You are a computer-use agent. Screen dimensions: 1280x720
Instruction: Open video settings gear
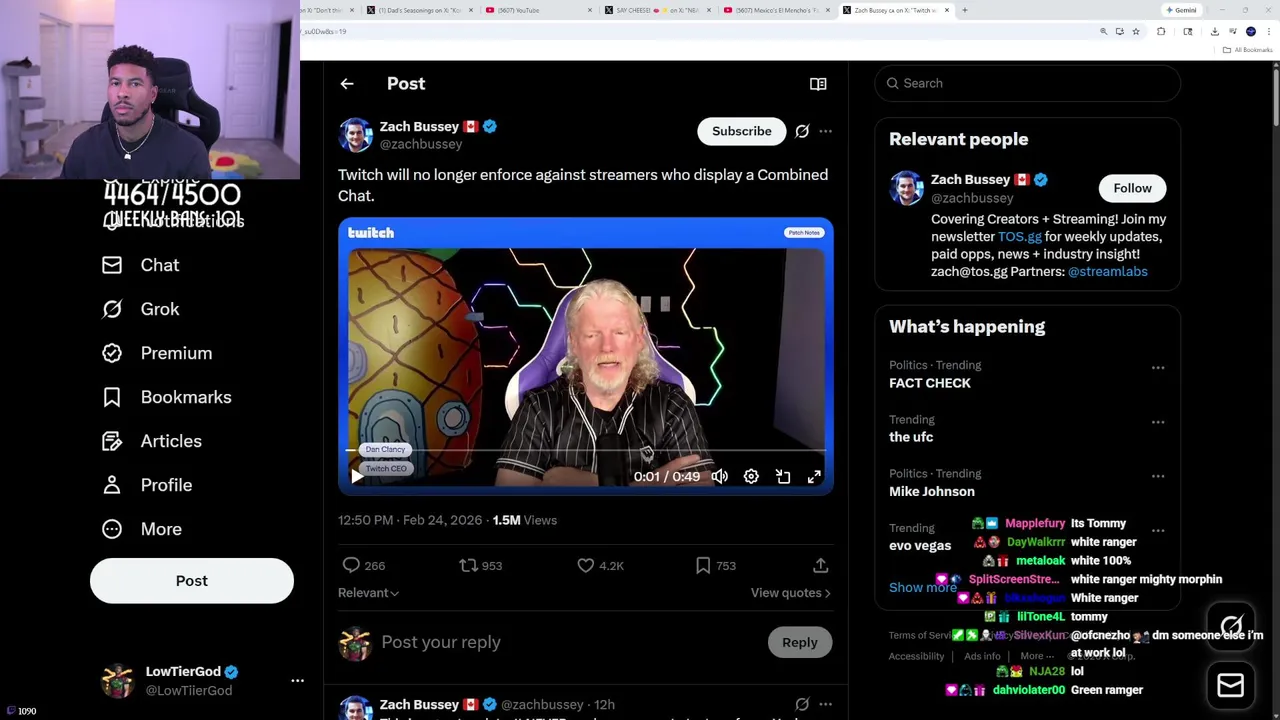point(751,477)
